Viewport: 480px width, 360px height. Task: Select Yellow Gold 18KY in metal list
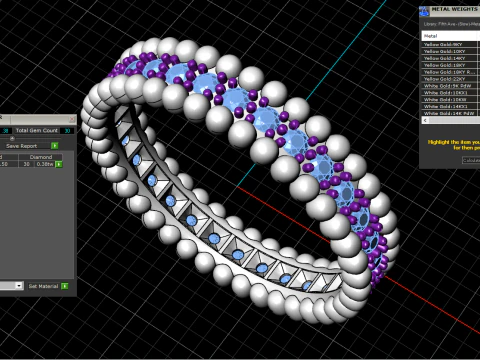[x=449, y=65]
